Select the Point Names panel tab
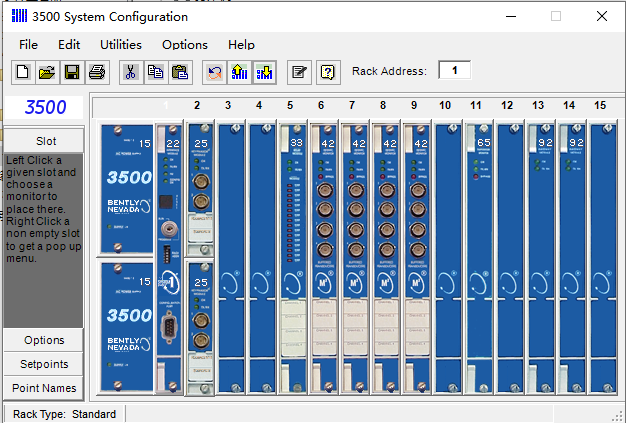Viewport: 626px width, 423px height. pos(44,388)
